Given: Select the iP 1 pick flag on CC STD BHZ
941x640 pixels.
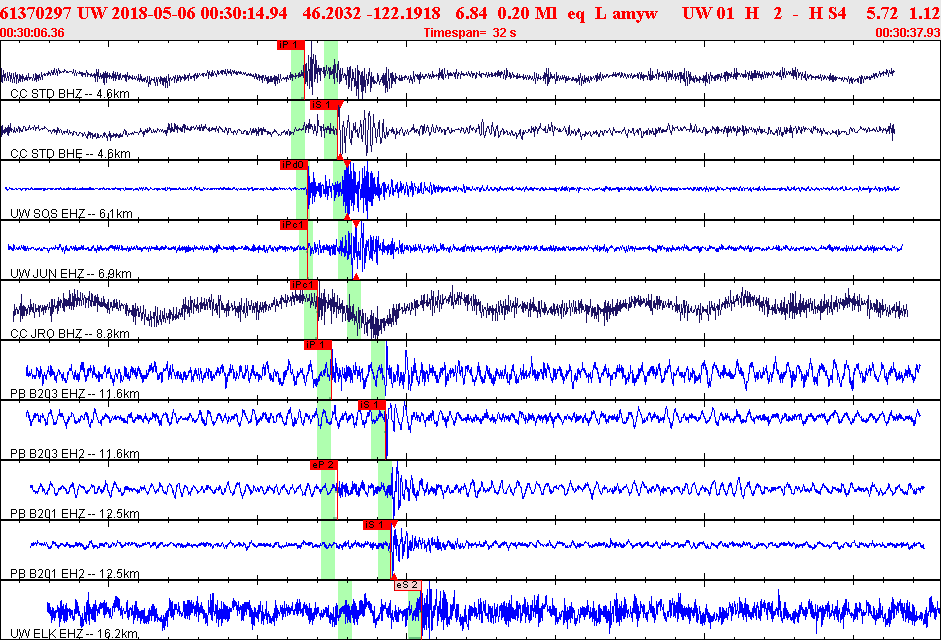Looking at the screenshot, I should pos(290,45).
